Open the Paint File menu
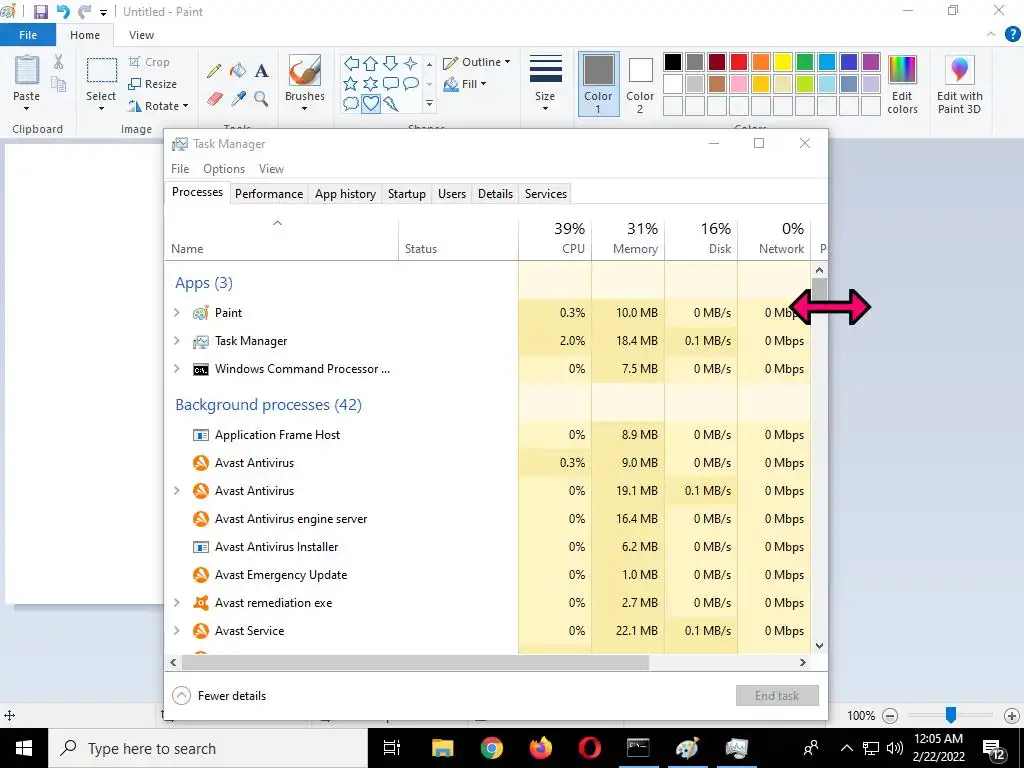Image resolution: width=1024 pixels, height=768 pixels. (28, 35)
